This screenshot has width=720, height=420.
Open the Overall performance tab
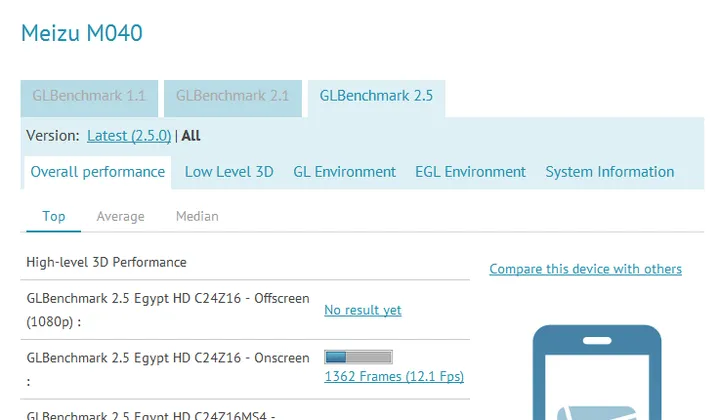(x=97, y=172)
